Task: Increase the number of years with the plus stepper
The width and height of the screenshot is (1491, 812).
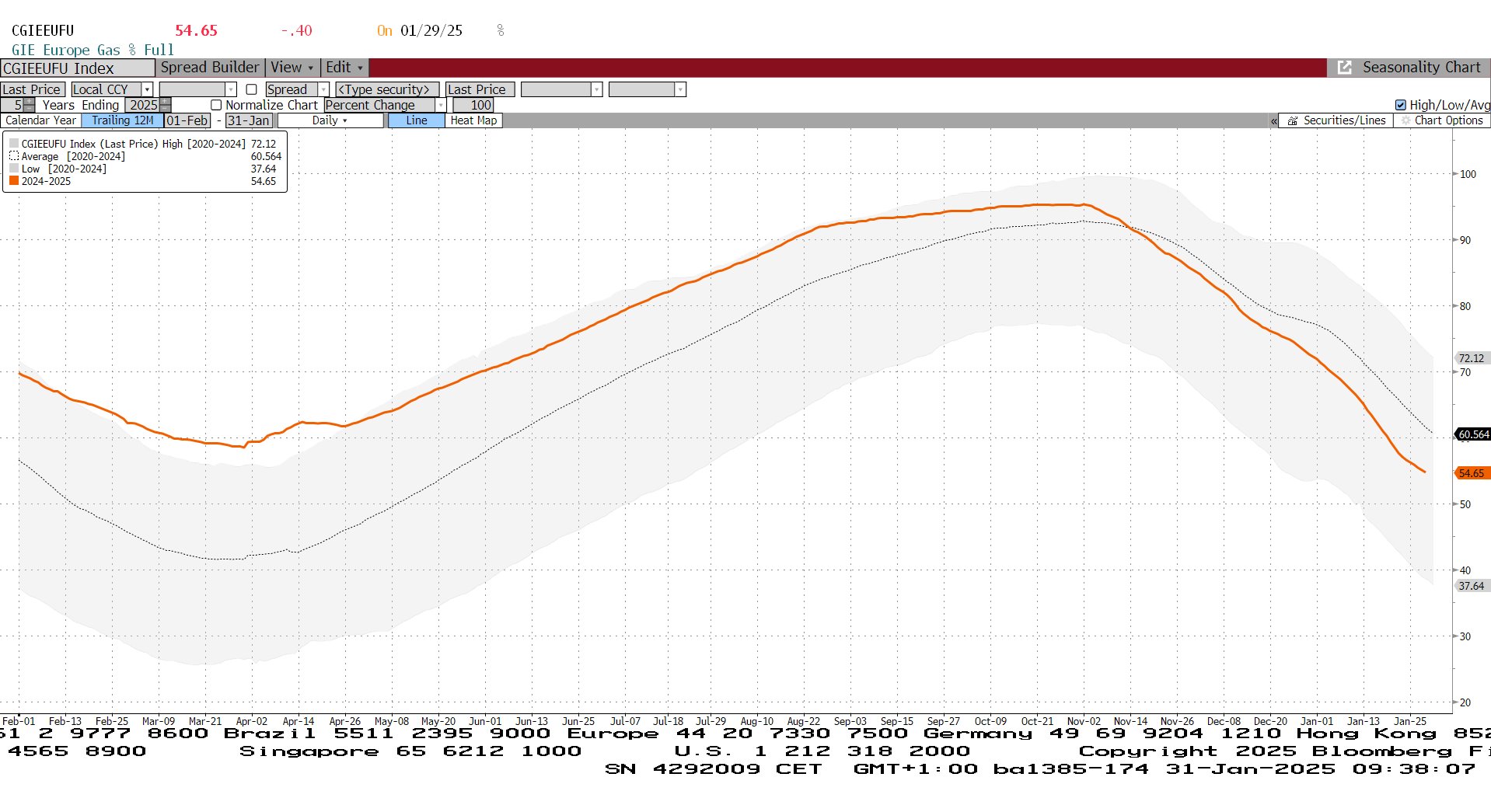Action: tap(30, 102)
